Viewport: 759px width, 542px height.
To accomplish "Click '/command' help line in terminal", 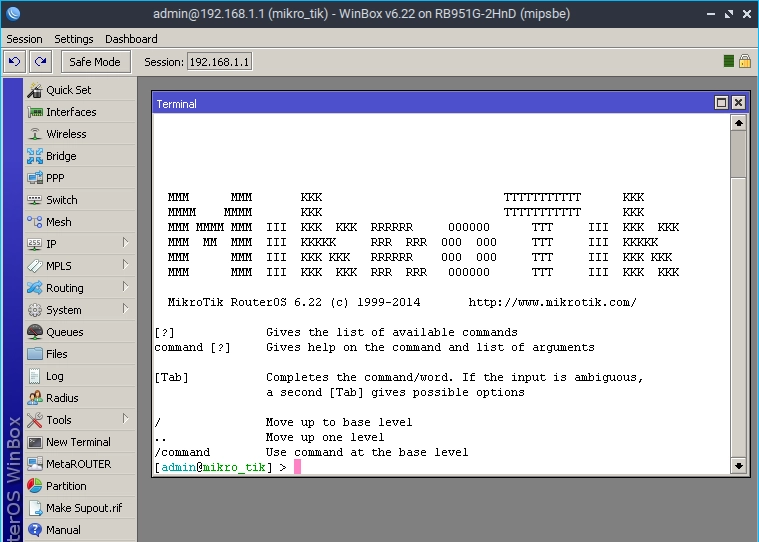I will [x=182, y=452].
